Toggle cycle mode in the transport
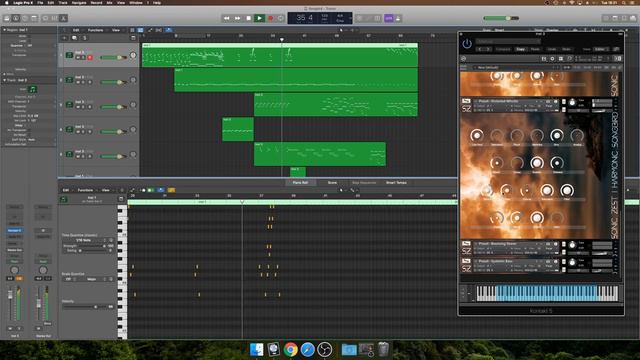640x360 pixels. coord(281,18)
